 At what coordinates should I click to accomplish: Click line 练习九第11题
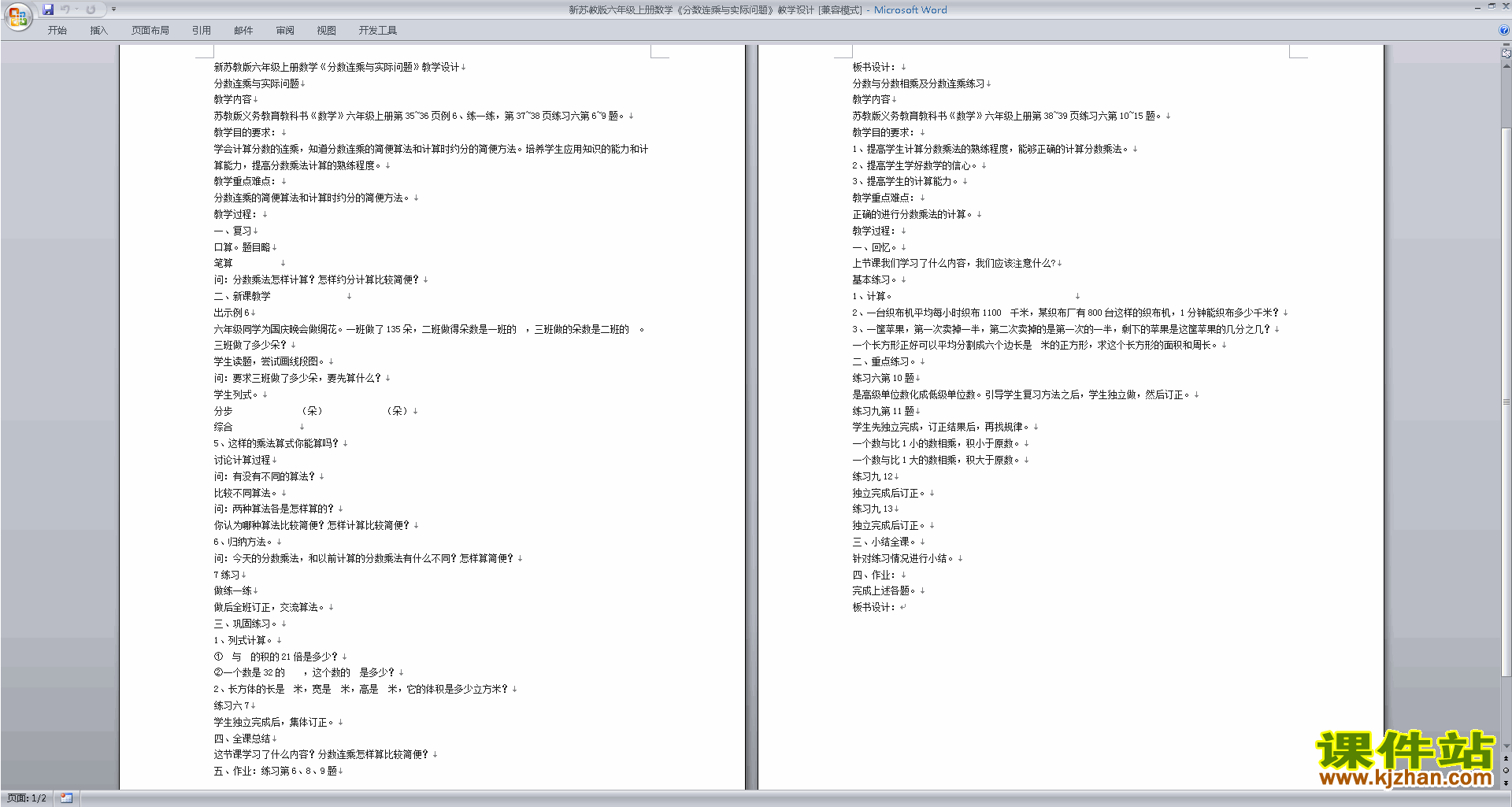click(883, 412)
